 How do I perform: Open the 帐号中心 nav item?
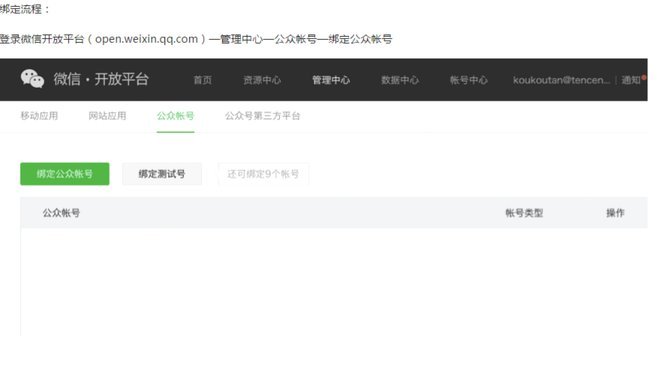pos(468,80)
